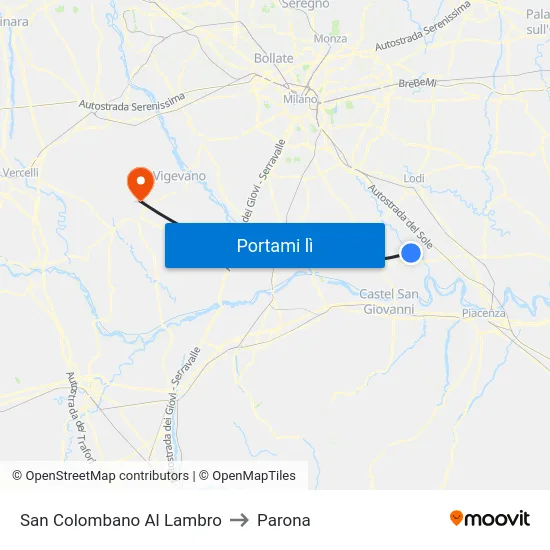Click the San Colombano Al Lambro text
The image size is (550, 550).
click(x=121, y=520)
